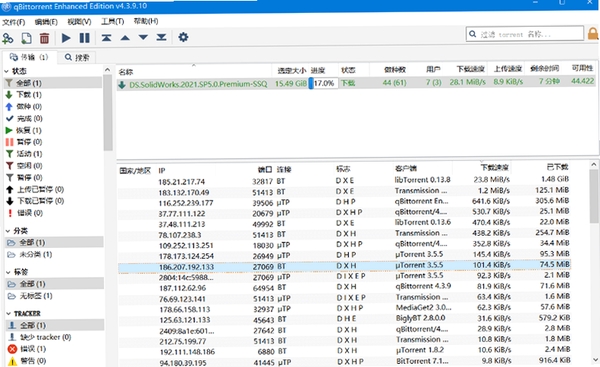Switch to the 搜索 tab
This screenshot has height=367, width=600.
77,57
